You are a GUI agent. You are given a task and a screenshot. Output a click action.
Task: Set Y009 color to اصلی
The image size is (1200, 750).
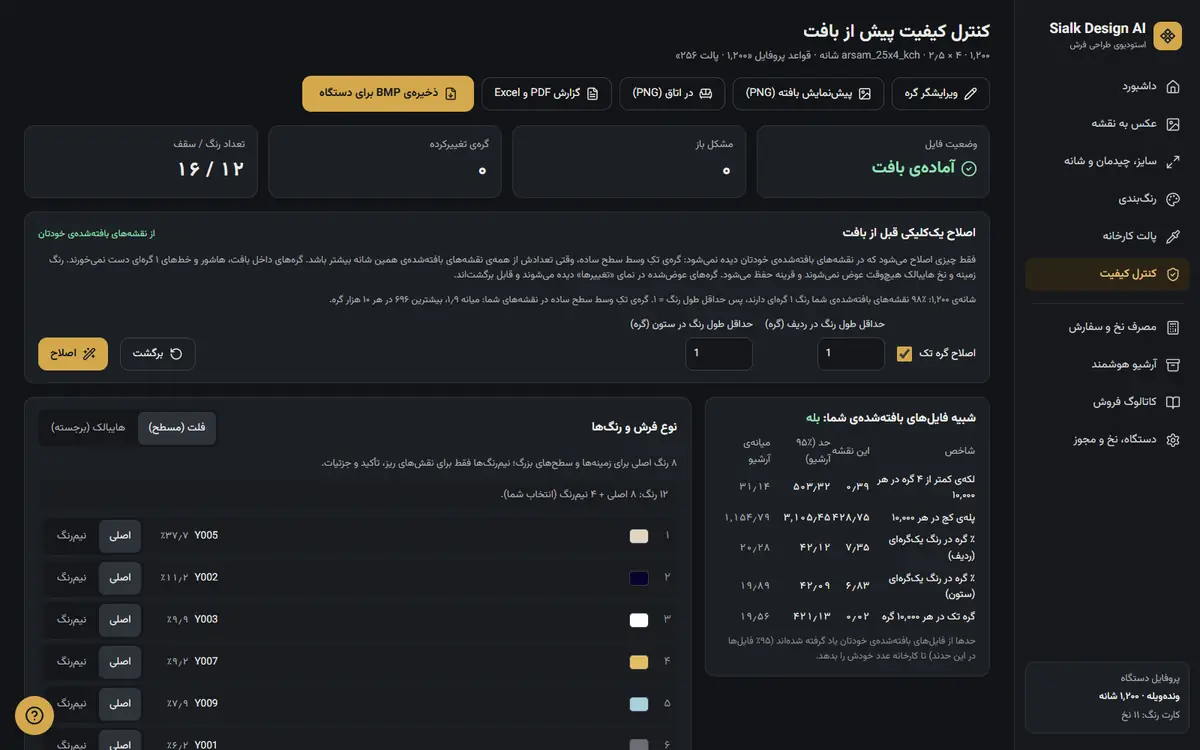[120, 704]
